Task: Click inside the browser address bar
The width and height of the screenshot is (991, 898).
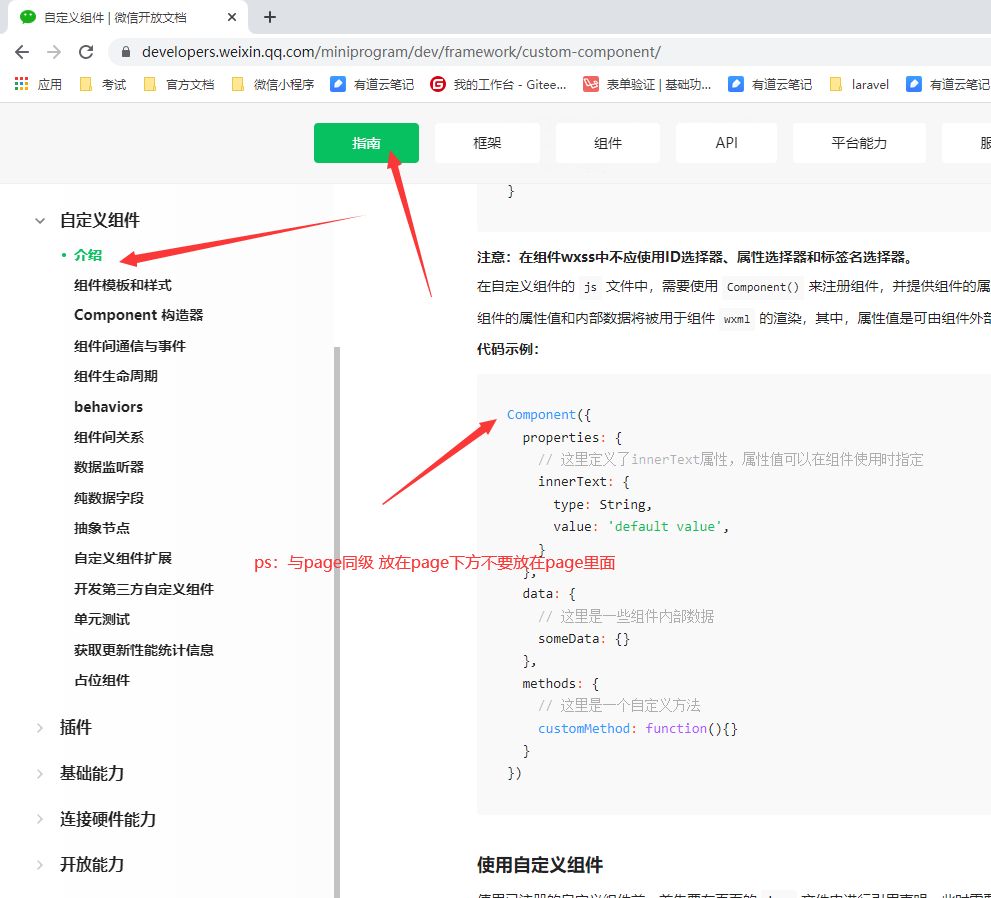Action: point(400,51)
